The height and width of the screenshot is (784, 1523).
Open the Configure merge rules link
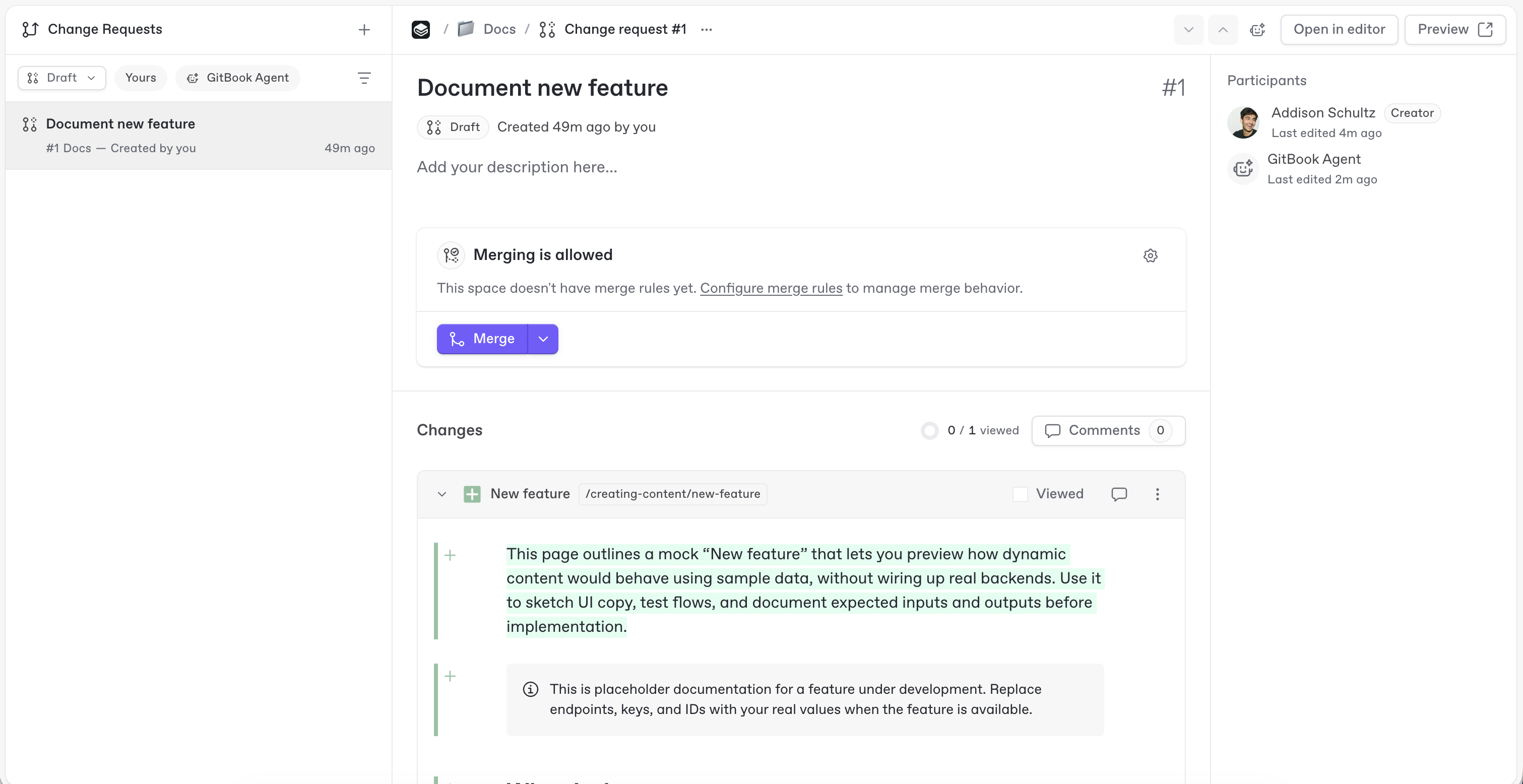[x=771, y=289]
